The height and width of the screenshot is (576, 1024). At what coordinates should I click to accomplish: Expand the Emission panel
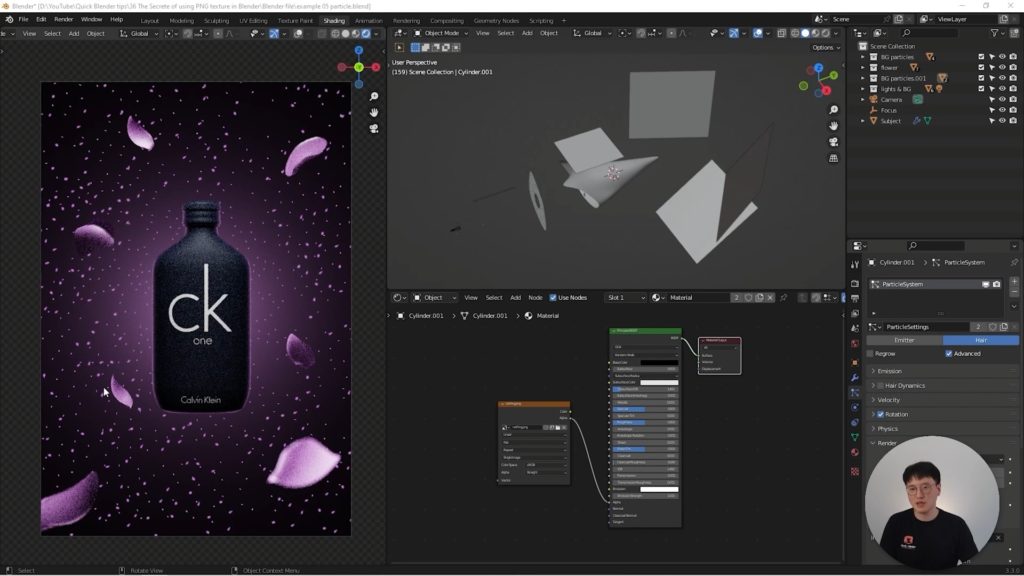click(x=889, y=371)
